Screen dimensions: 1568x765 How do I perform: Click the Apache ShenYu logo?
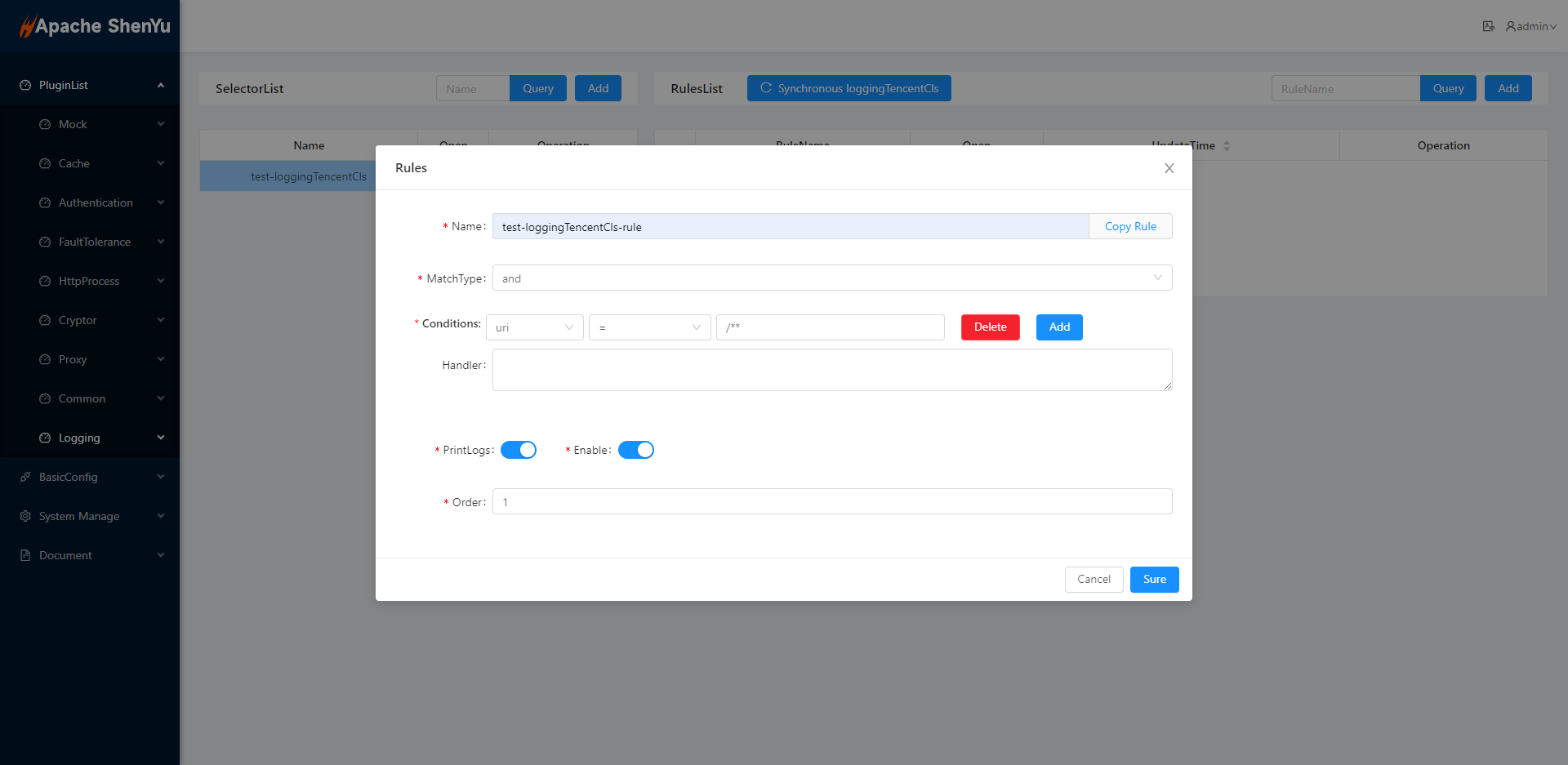pos(95,26)
